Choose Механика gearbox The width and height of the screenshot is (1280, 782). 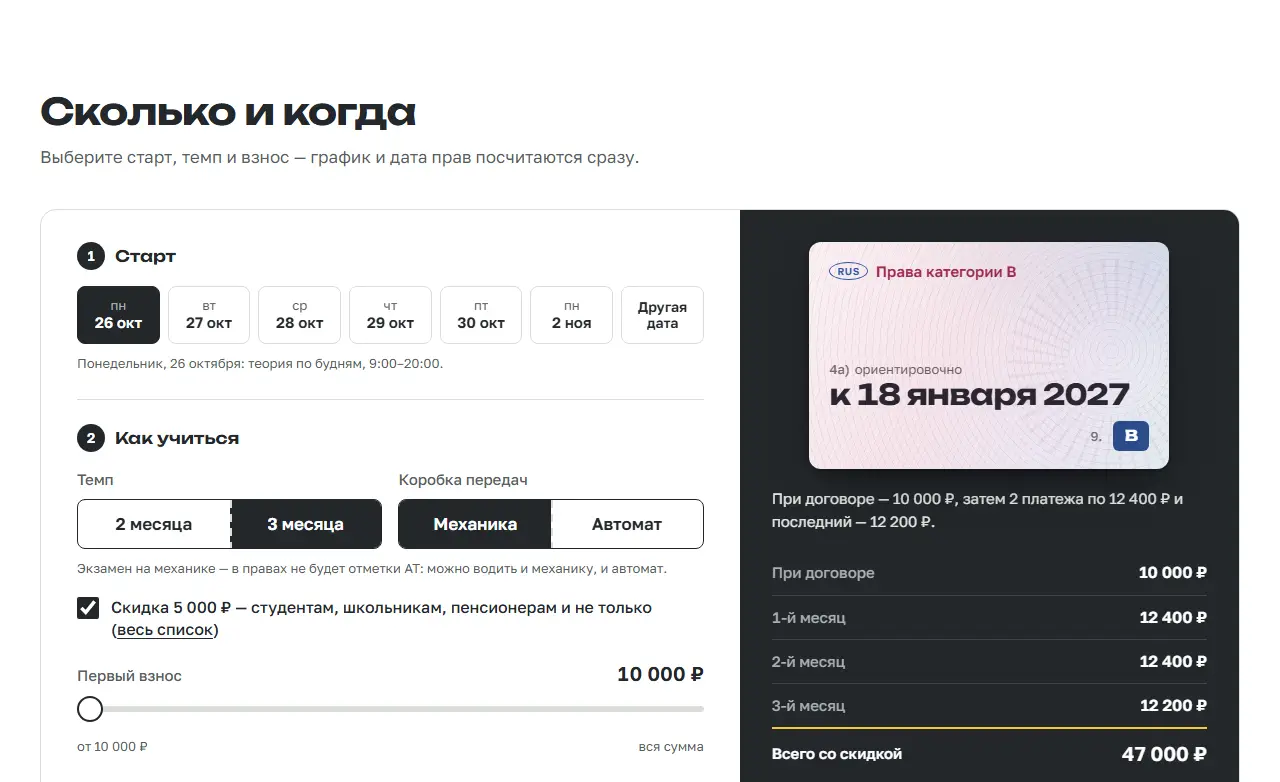(x=475, y=524)
